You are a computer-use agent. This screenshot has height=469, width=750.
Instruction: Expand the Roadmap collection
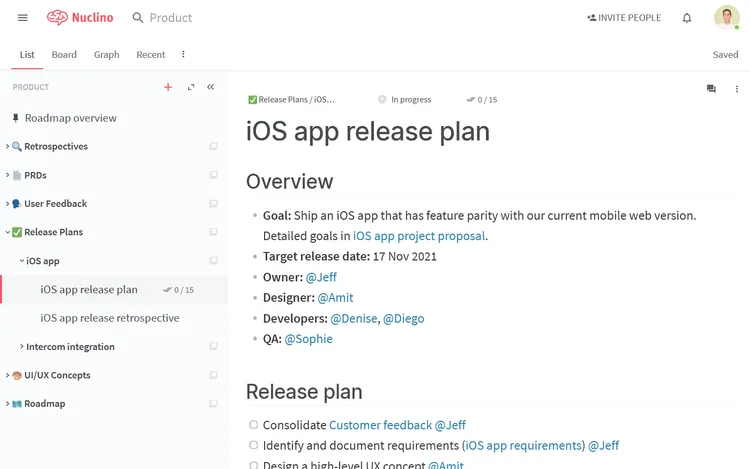[7, 404]
